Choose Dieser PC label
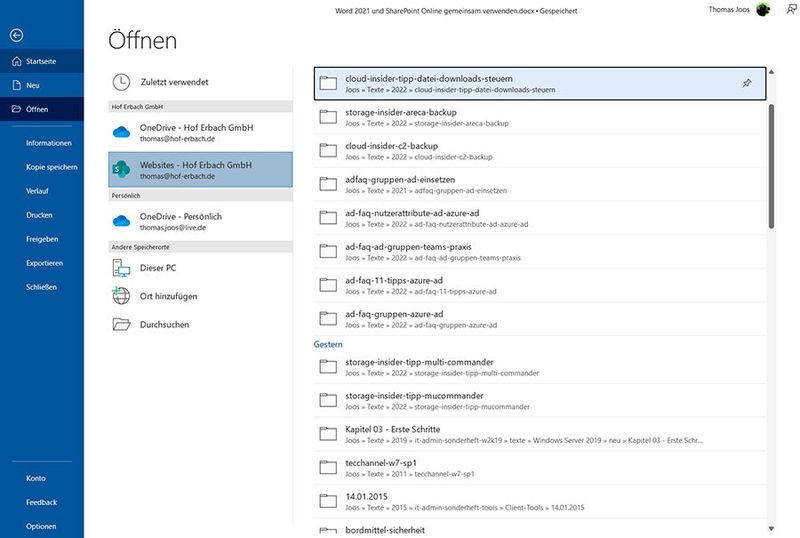 click(158, 268)
